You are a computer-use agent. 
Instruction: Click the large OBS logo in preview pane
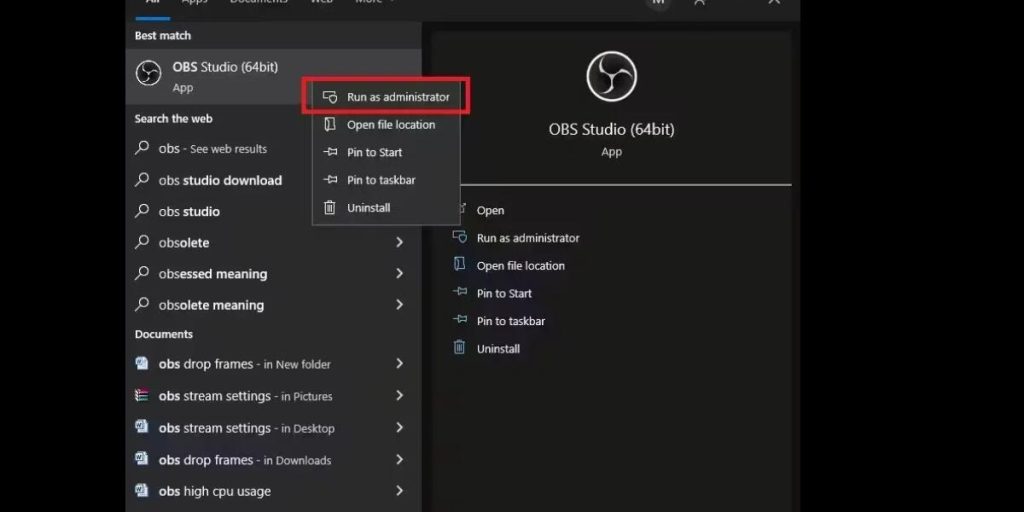(611, 76)
